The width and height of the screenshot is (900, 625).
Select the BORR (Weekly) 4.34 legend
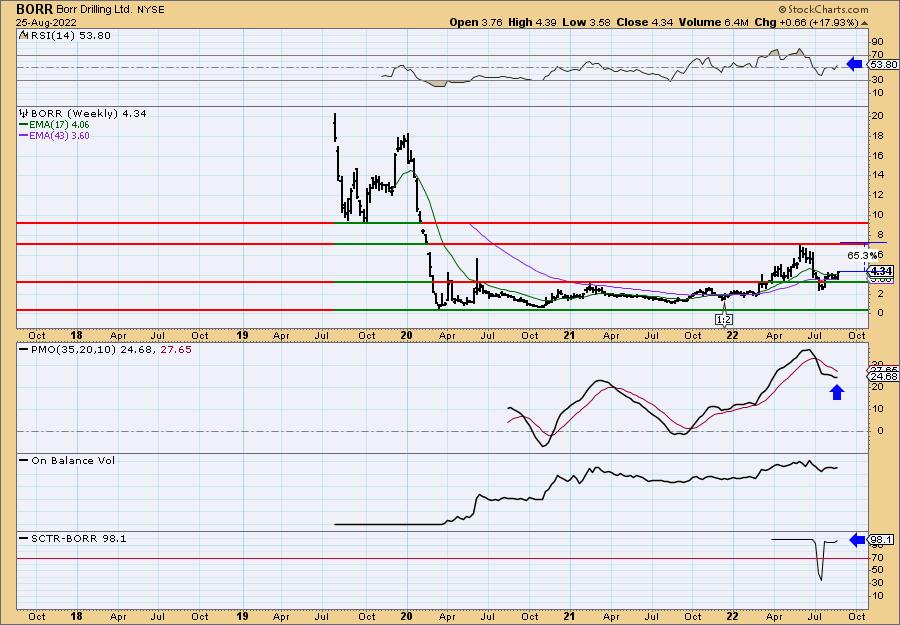[88, 114]
